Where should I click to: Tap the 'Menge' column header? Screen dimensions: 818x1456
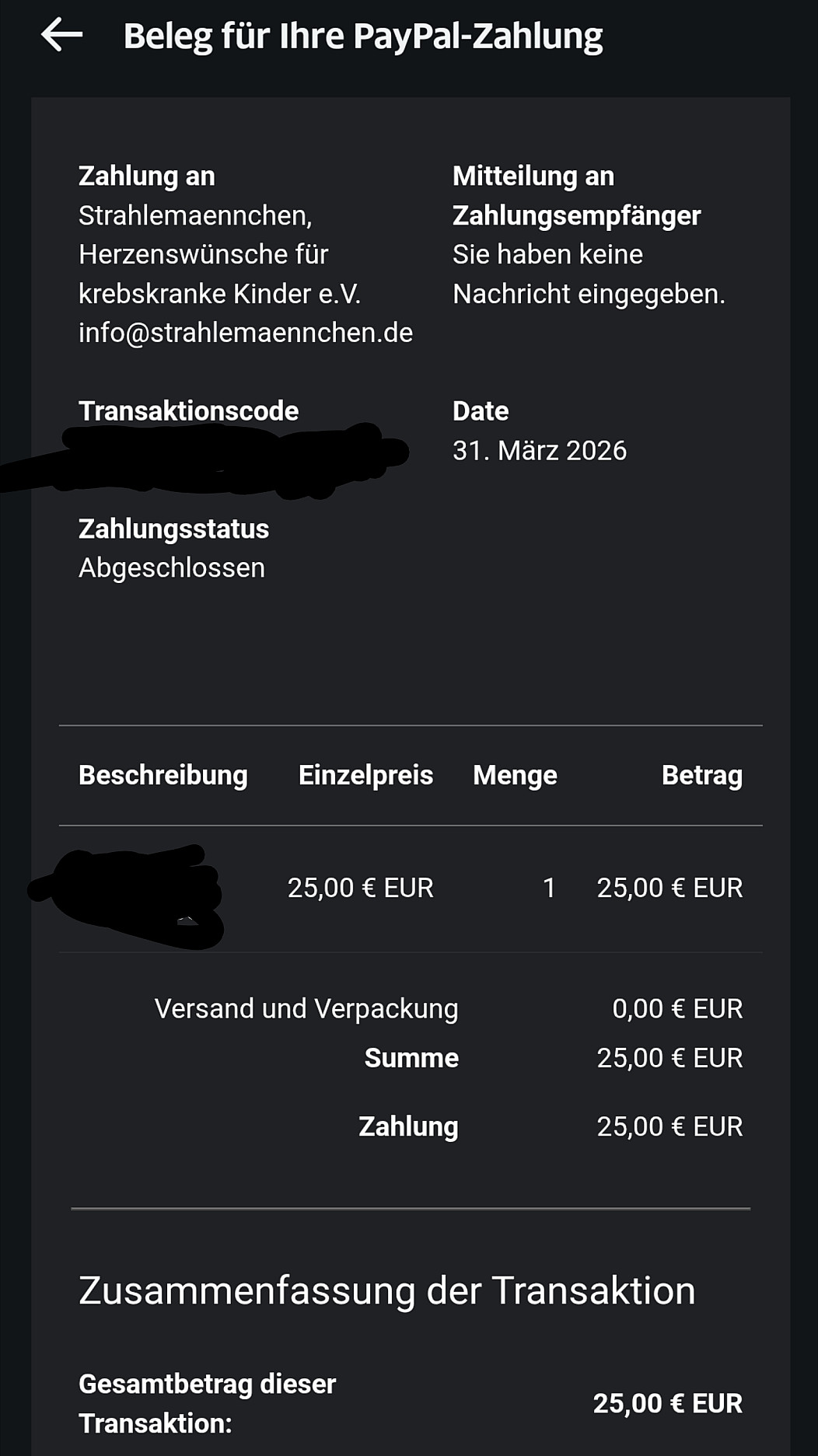click(x=515, y=775)
